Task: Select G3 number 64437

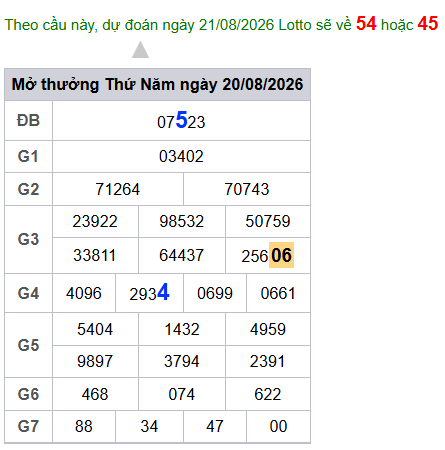Action: click(x=182, y=256)
